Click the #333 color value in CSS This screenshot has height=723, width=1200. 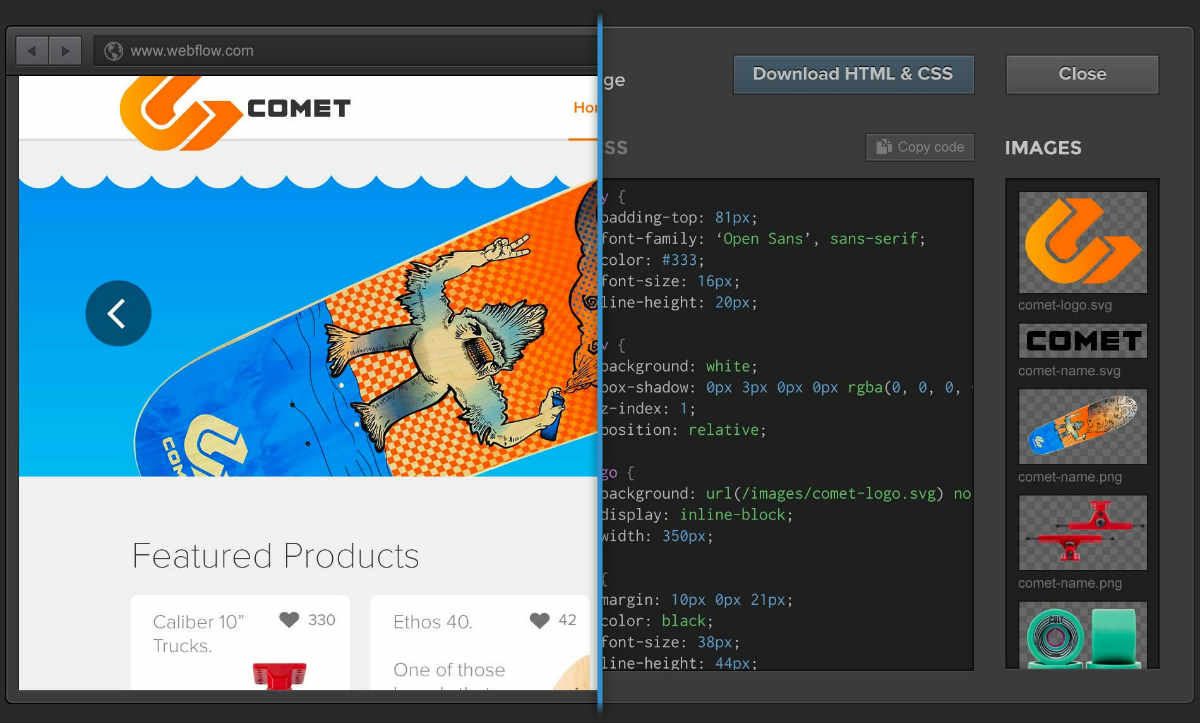(682, 260)
